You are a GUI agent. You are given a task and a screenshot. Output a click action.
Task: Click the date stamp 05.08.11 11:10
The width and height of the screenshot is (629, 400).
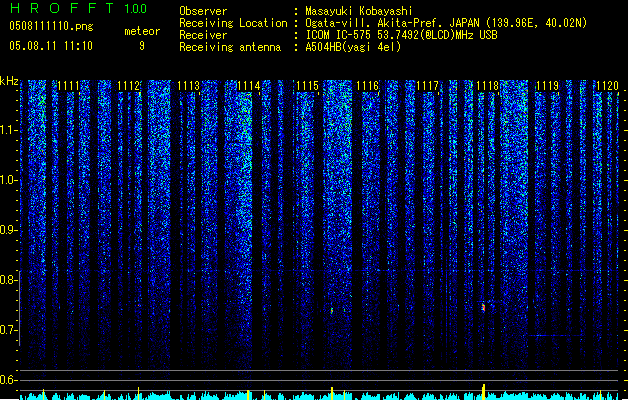[x=51, y=46]
